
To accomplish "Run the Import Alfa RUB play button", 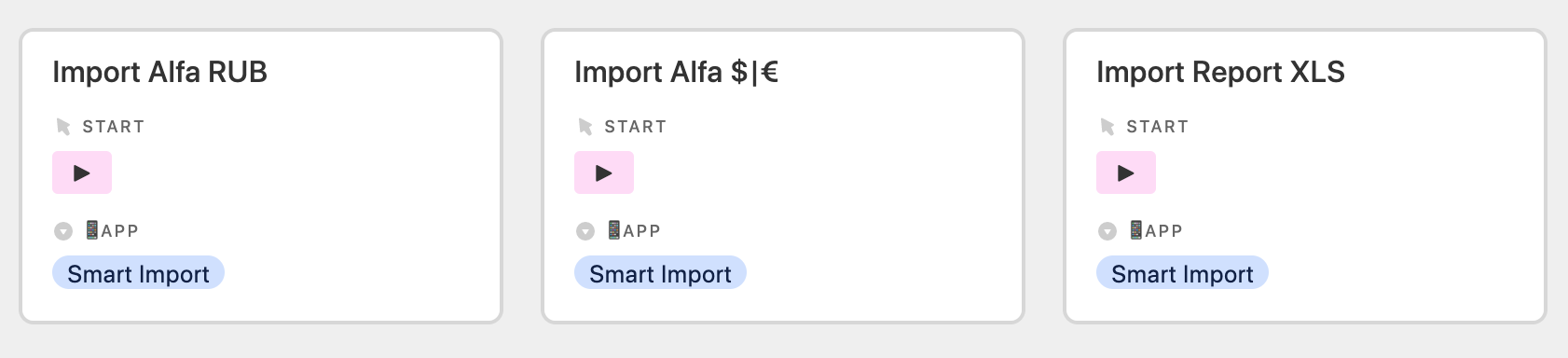I will point(82,172).
